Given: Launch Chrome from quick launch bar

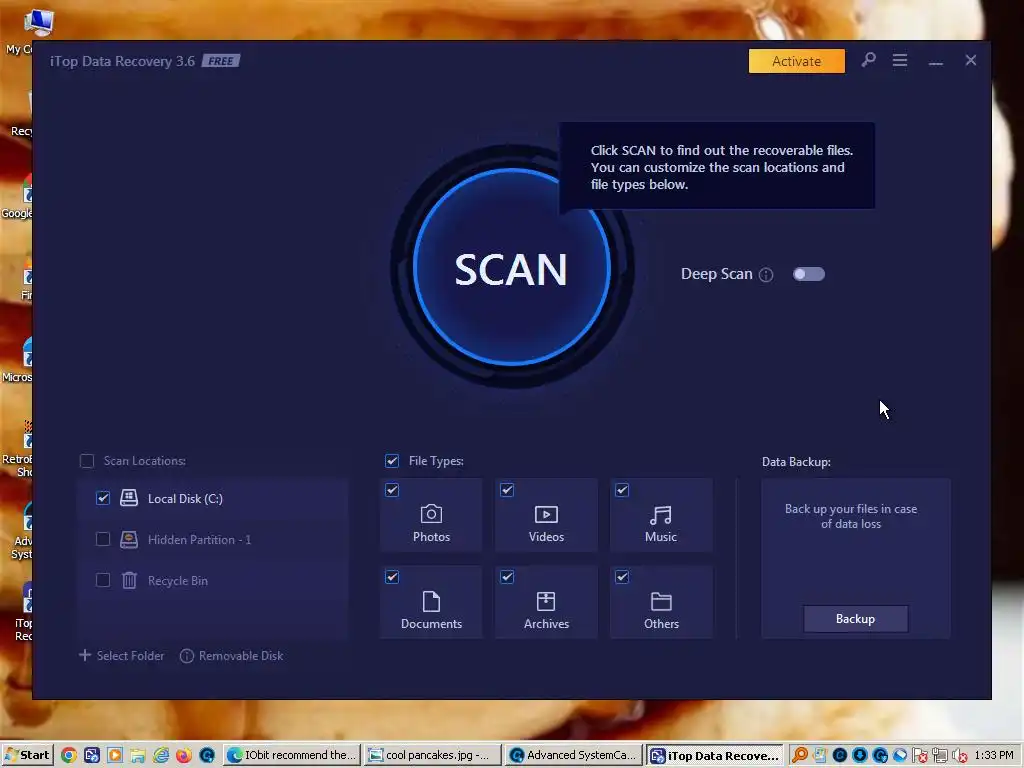Looking at the screenshot, I should [x=69, y=756].
